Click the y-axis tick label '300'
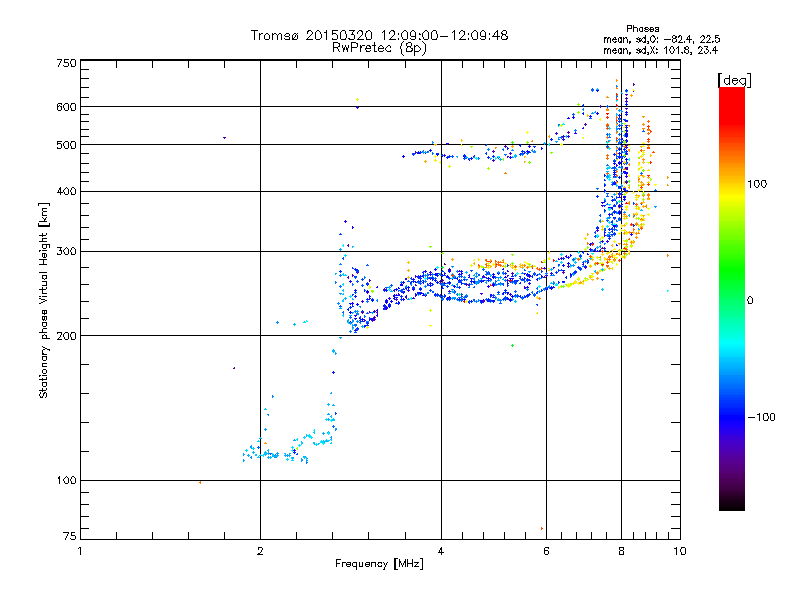 pyautogui.click(x=67, y=251)
